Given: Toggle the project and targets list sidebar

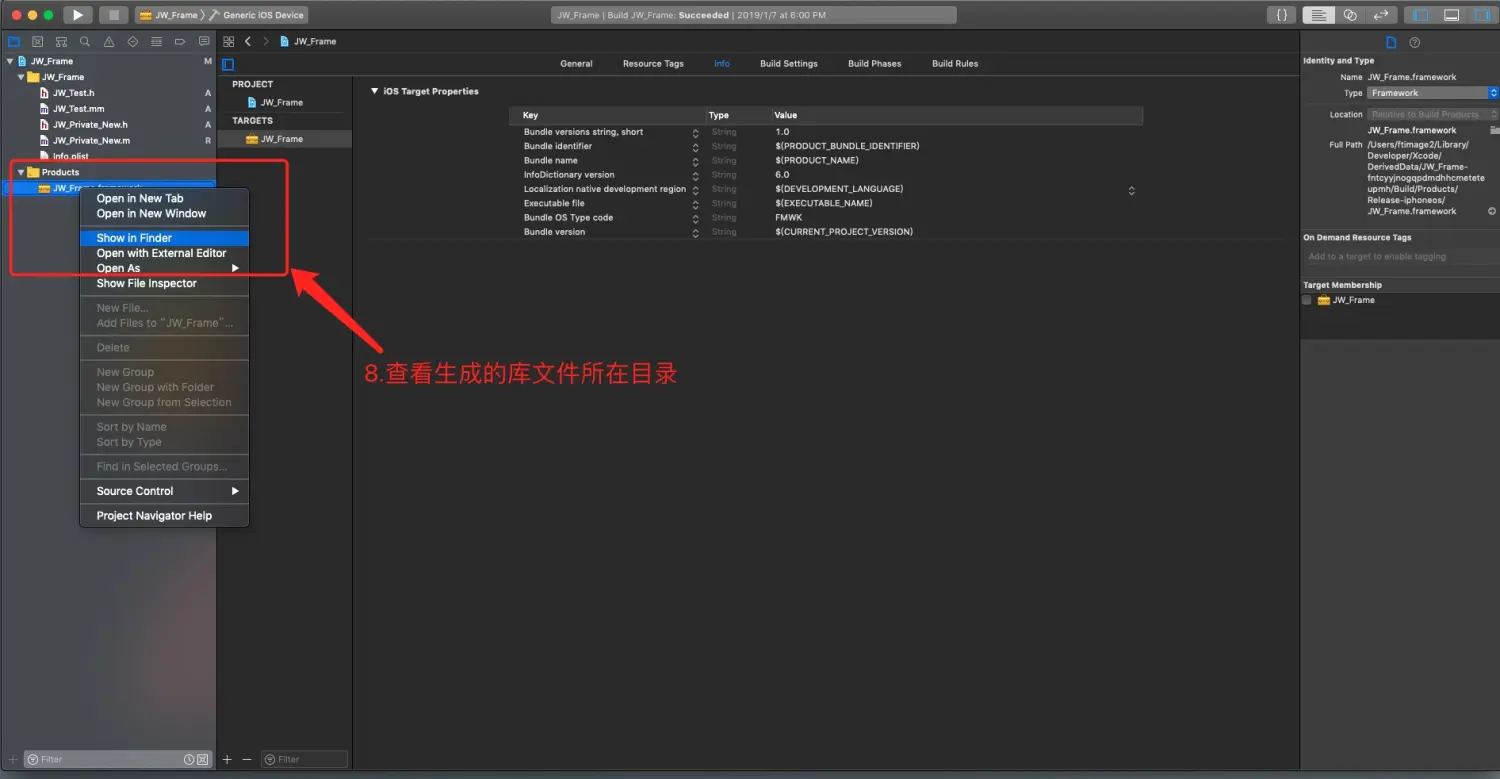Looking at the screenshot, I should (x=228, y=64).
